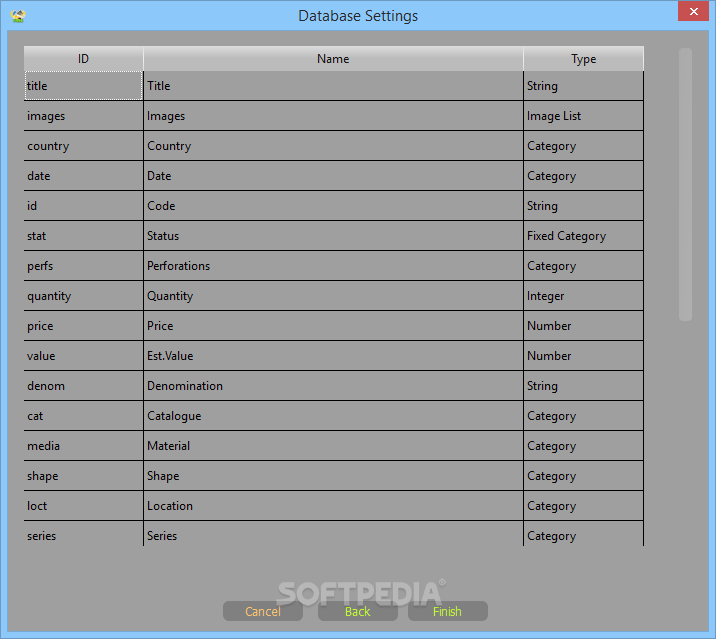Select the 'Price' name cell

tap(333, 326)
